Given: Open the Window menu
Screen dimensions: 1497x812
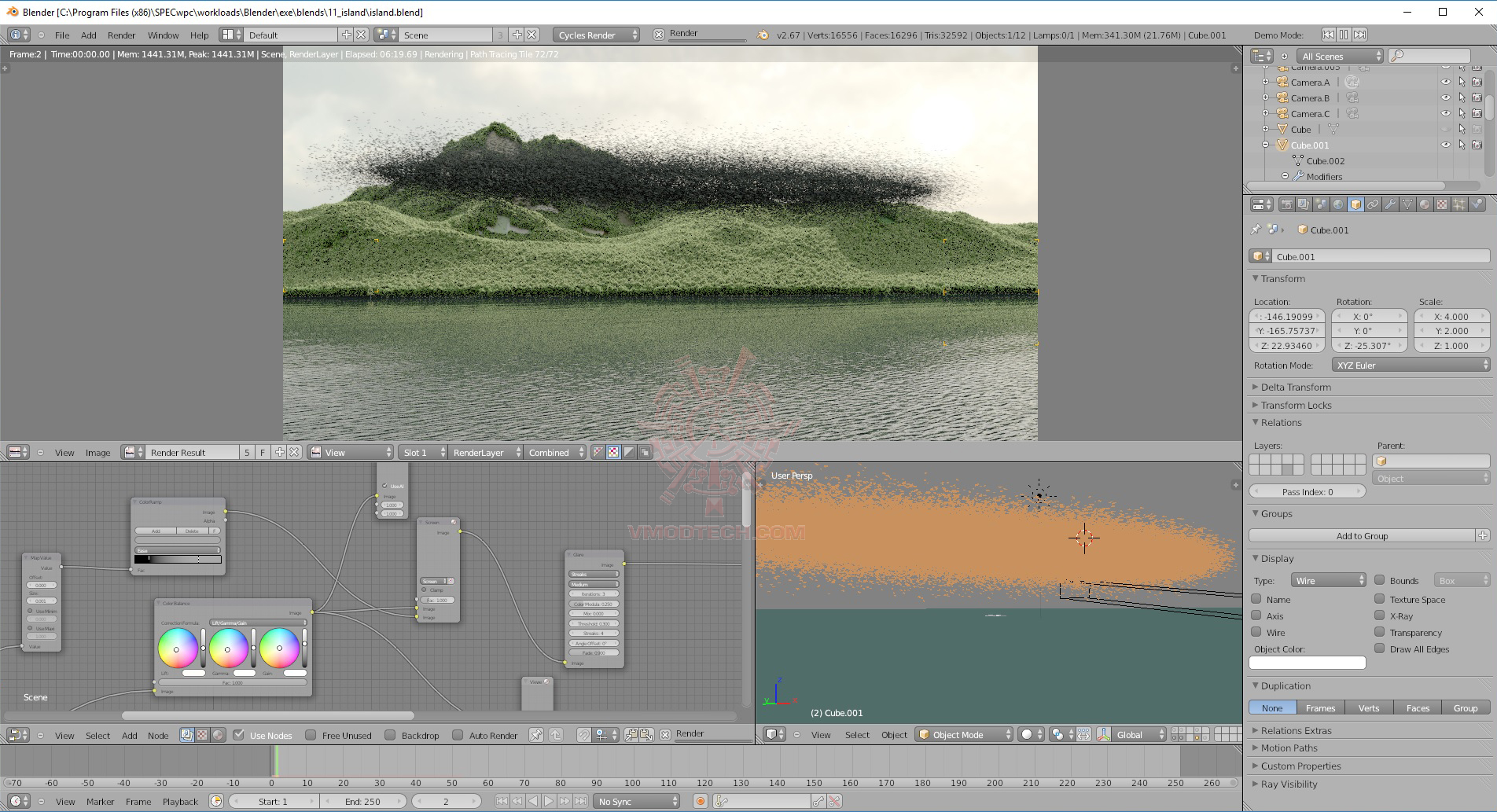Looking at the screenshot, I should coord(164,35).
